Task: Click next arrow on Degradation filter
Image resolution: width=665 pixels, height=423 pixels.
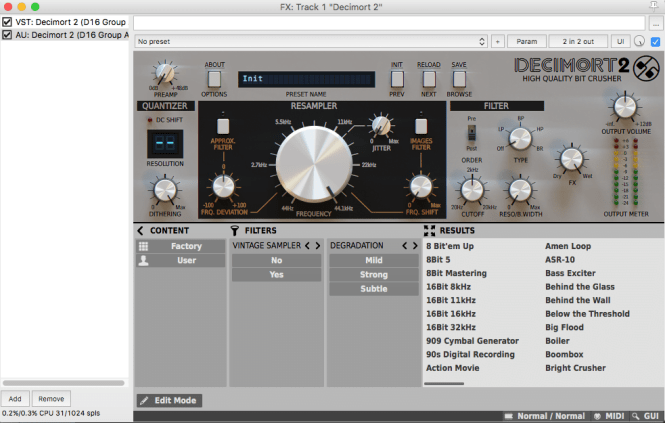Action: point(415,246)
